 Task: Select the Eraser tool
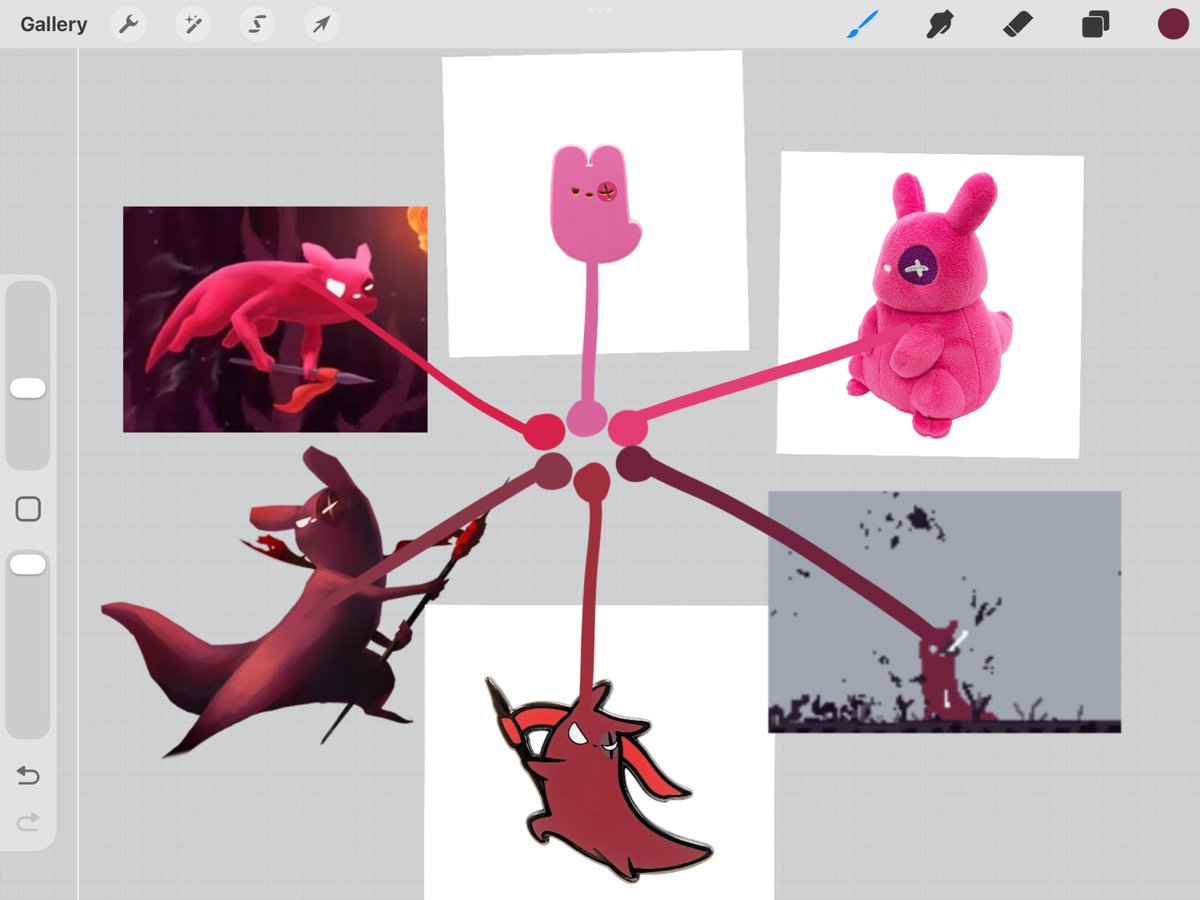(1017, 24)
